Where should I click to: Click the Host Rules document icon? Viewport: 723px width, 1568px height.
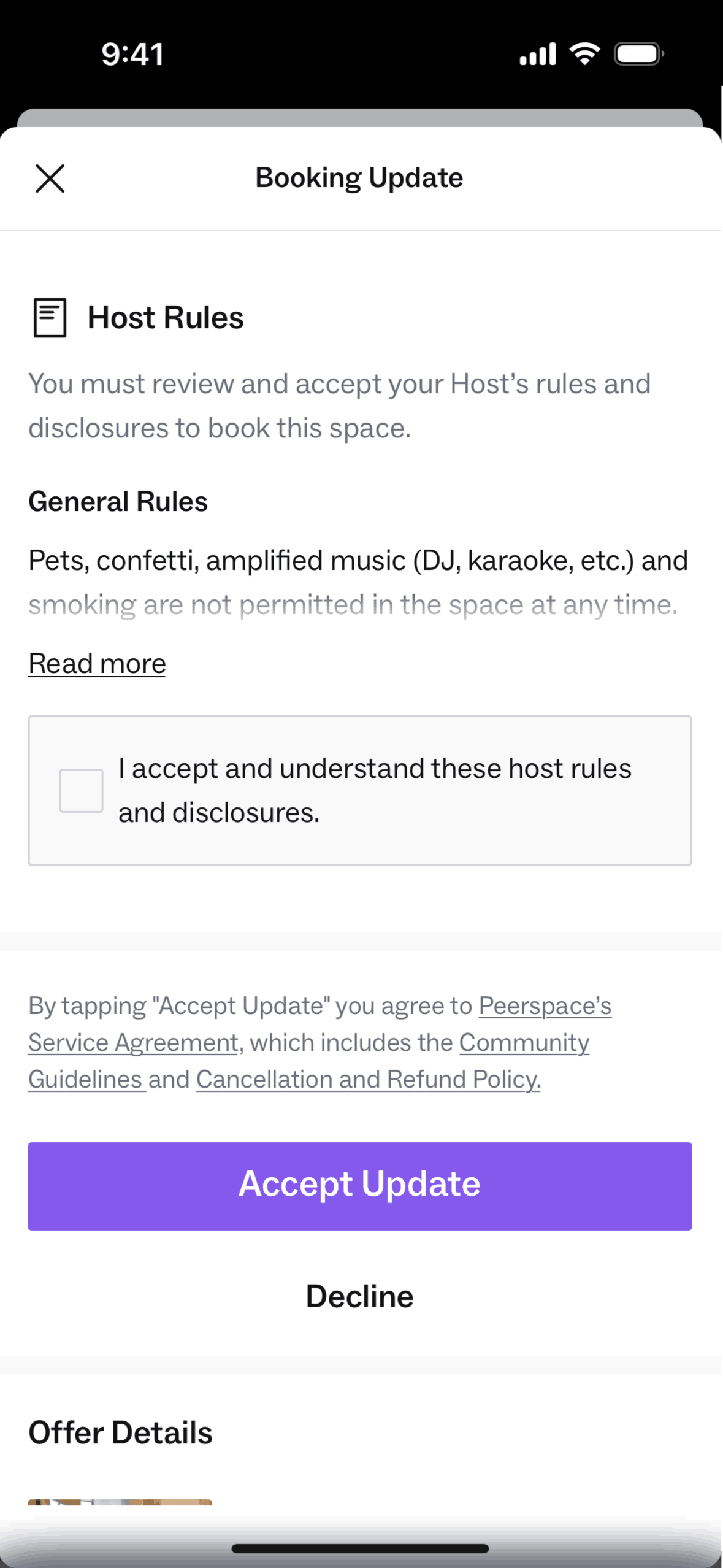tap(50, 317)
